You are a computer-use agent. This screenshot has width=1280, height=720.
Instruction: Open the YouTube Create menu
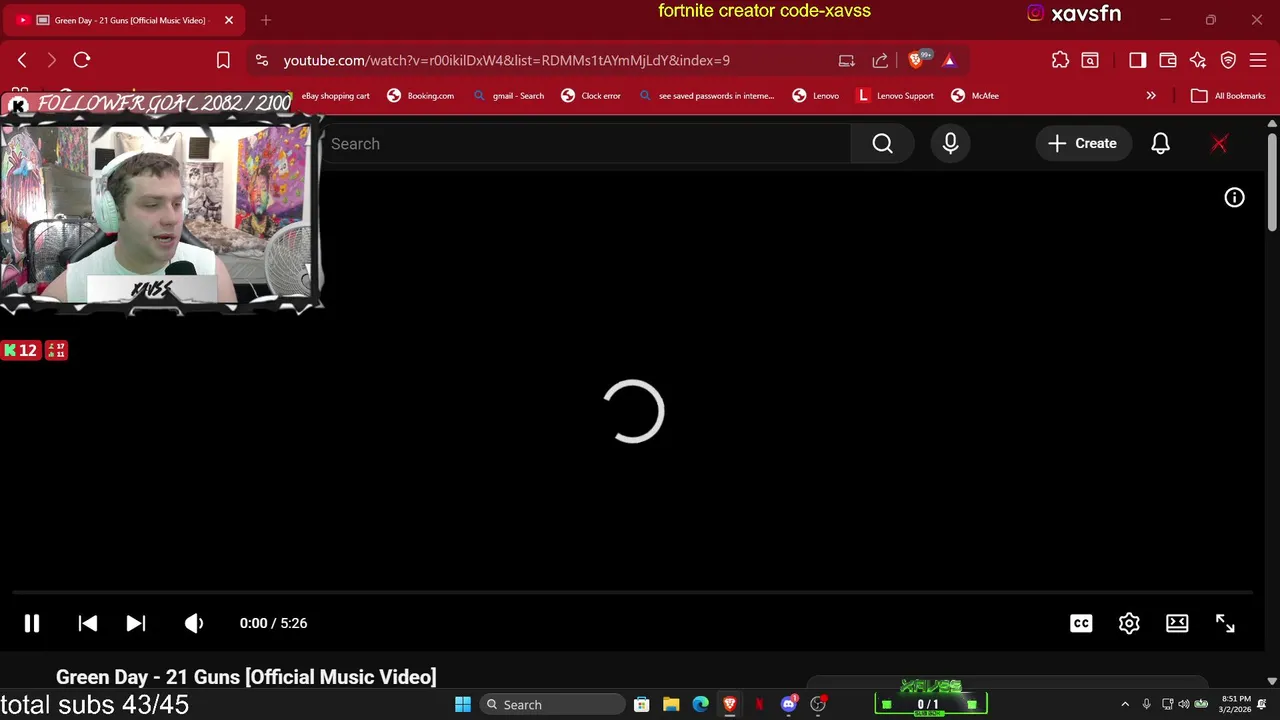(1082, 144)
